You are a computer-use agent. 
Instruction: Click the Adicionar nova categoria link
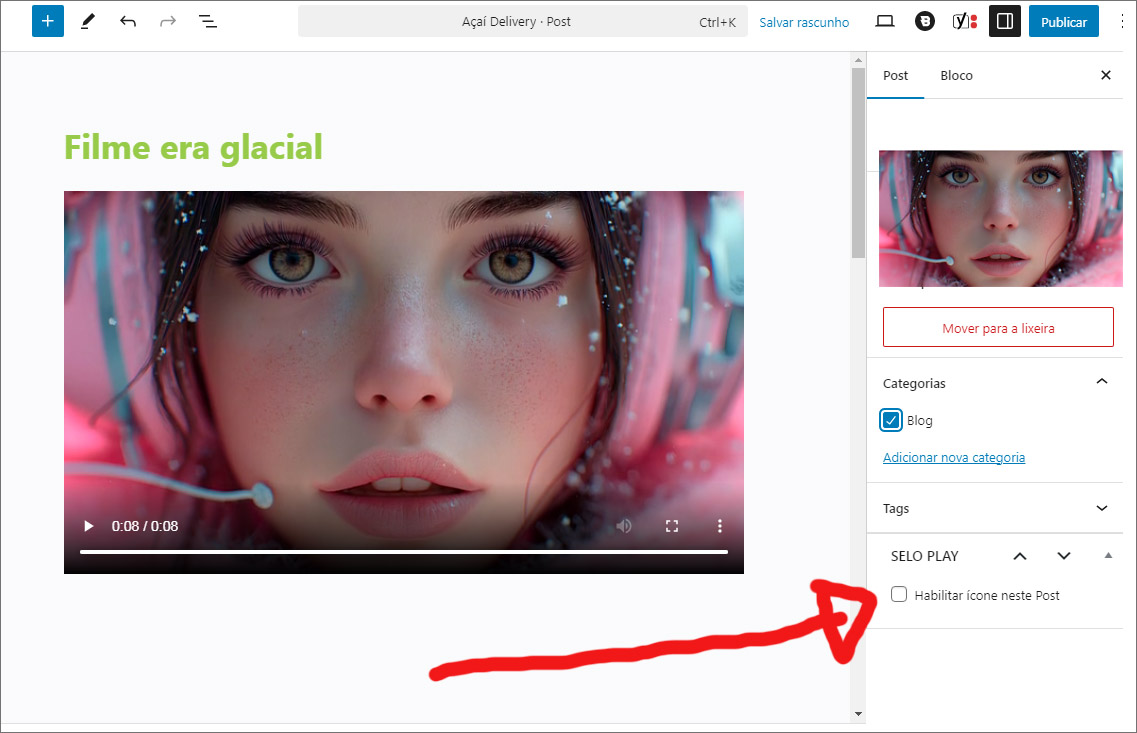point(954,457)
